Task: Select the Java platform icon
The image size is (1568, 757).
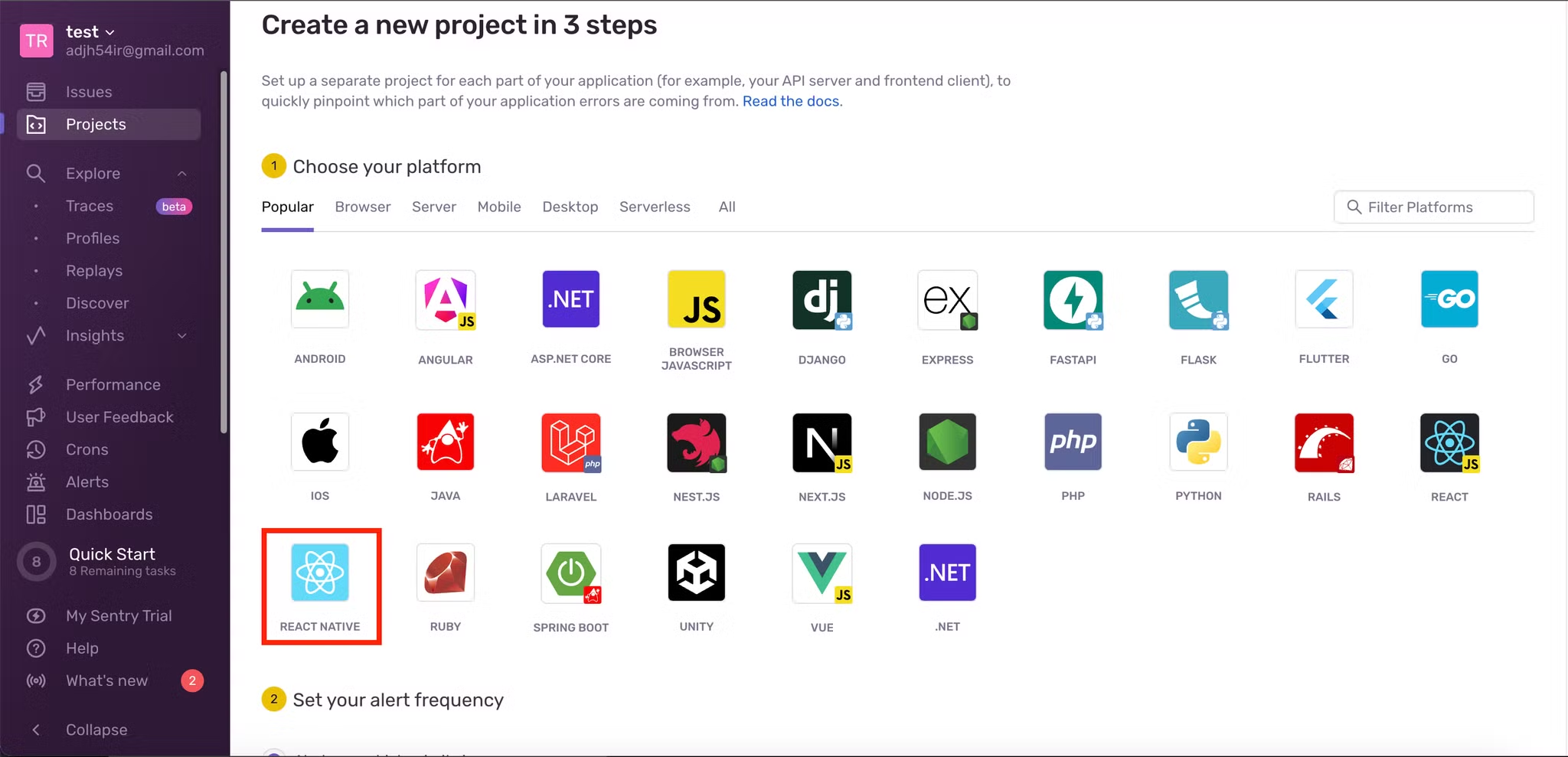Action: coord(446,442)
